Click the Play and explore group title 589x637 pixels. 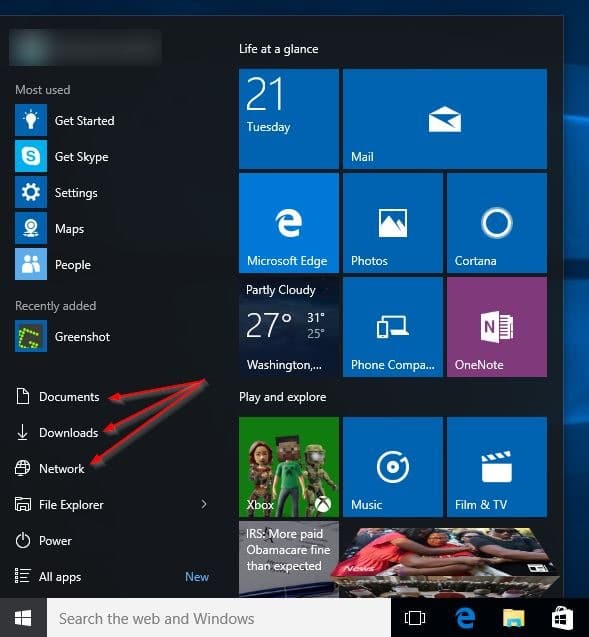(x=283, y=397)
